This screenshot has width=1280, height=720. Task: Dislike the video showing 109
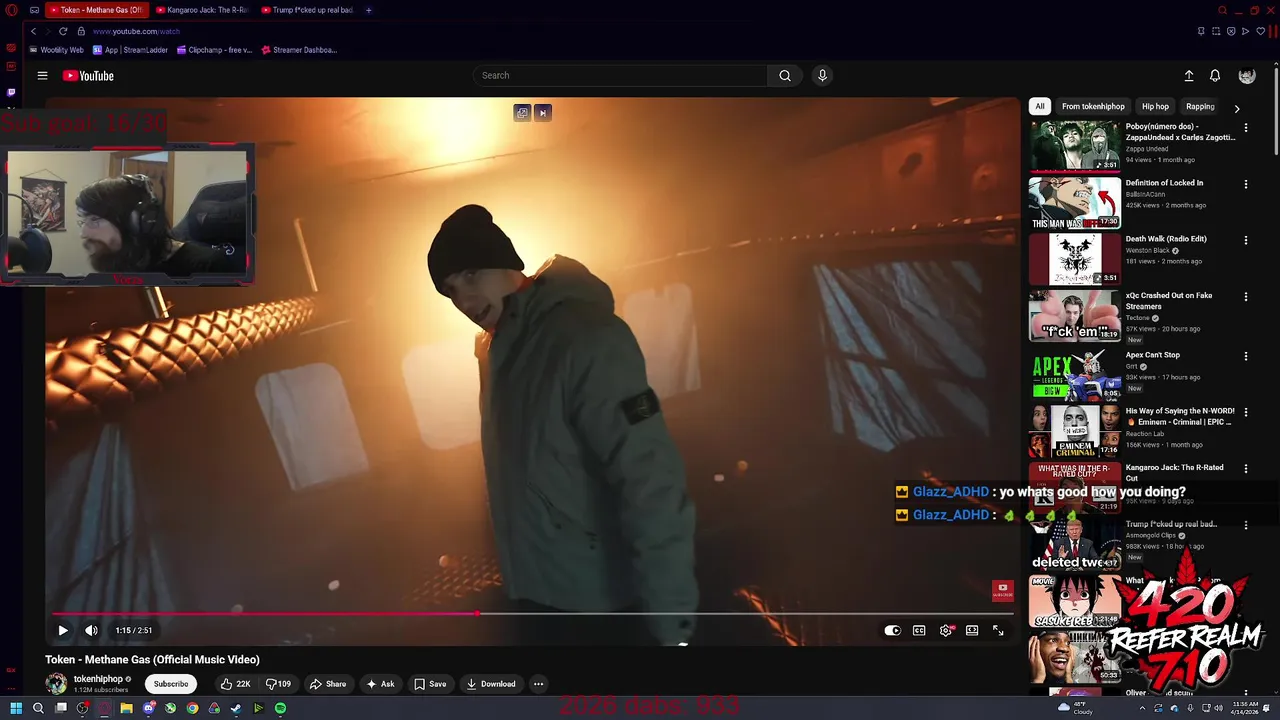point(278,684)
